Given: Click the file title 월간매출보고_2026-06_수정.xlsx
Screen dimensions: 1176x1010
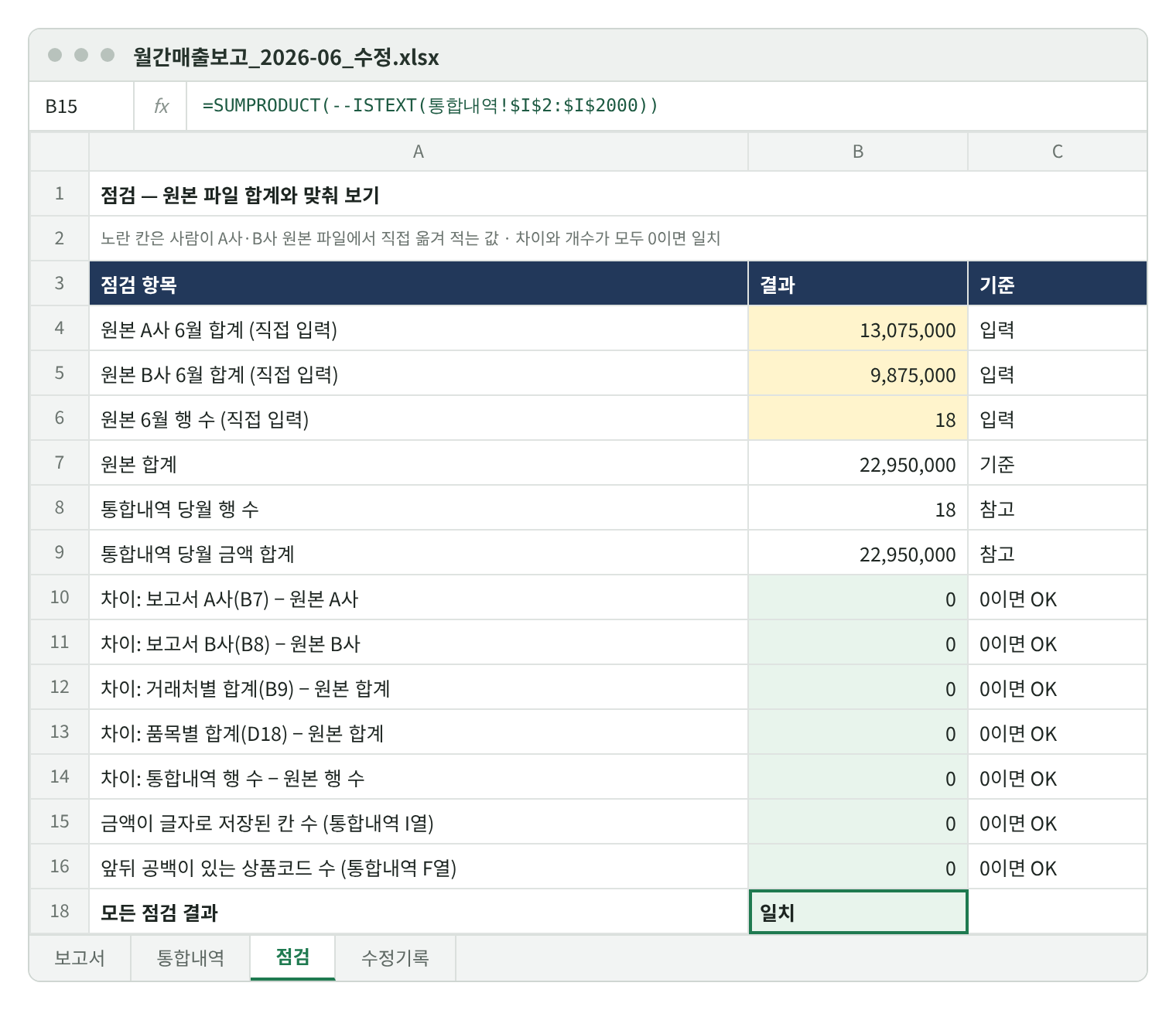Looking at the screenshot, I should (x=286, y=56).
